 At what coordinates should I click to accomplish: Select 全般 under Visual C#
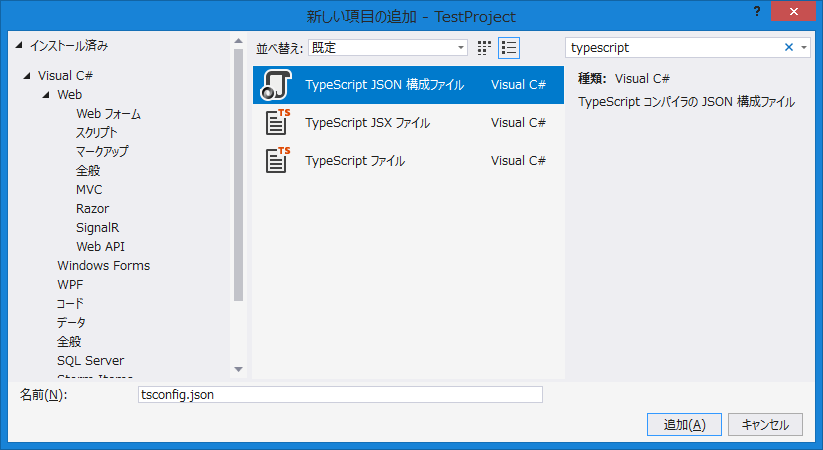69,341
